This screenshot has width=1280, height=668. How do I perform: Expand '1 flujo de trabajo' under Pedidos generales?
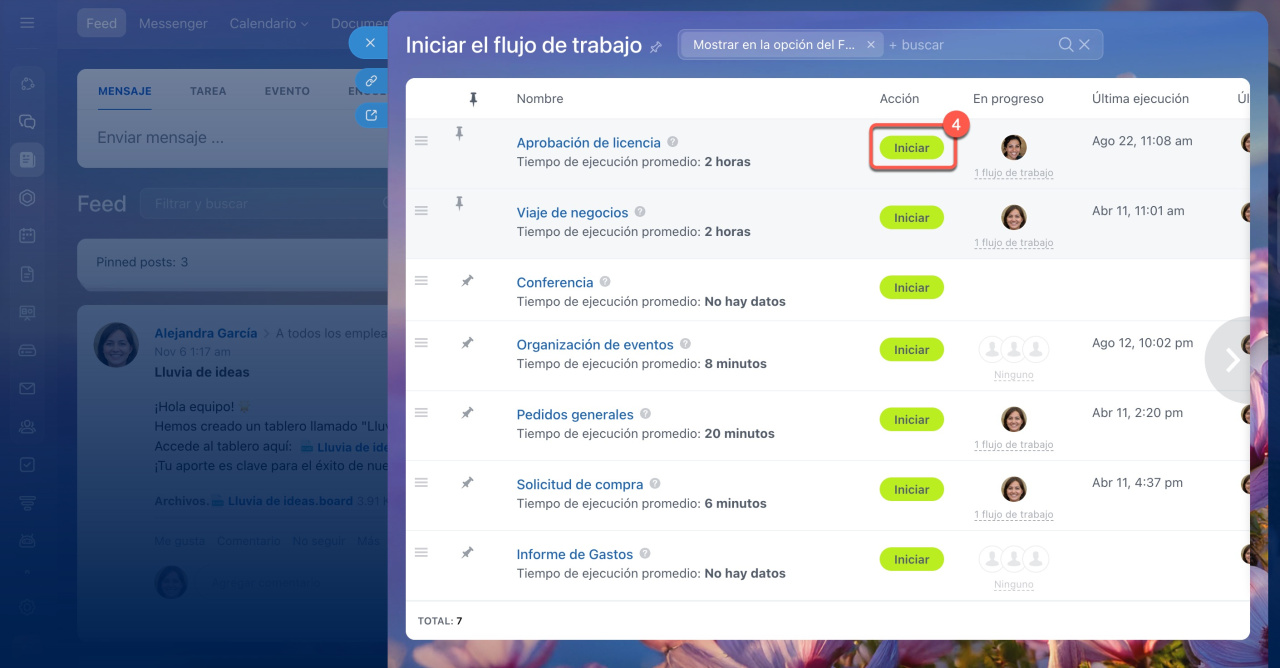(x=1013, y=445)
